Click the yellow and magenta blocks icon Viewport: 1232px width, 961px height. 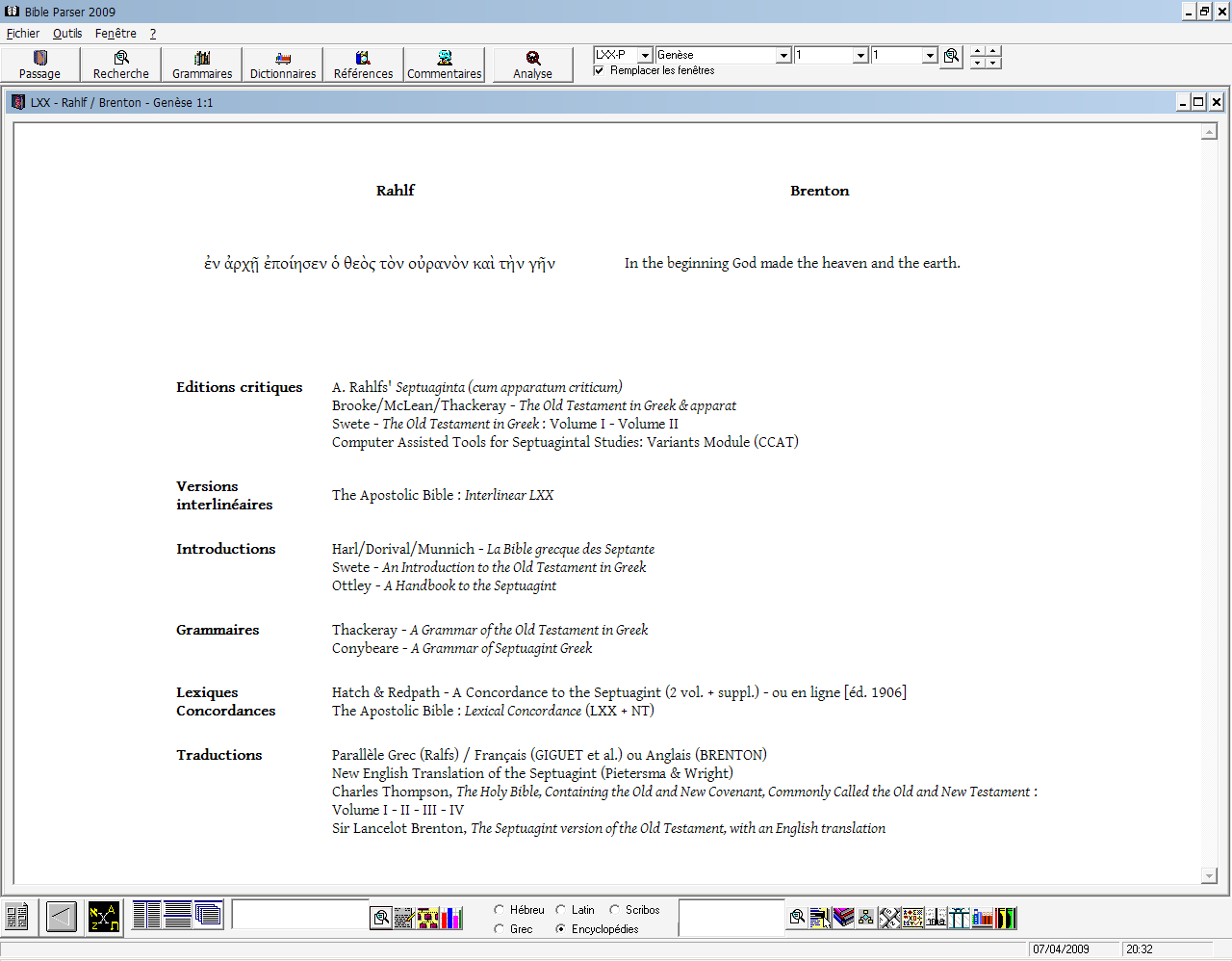coord(427,918)
